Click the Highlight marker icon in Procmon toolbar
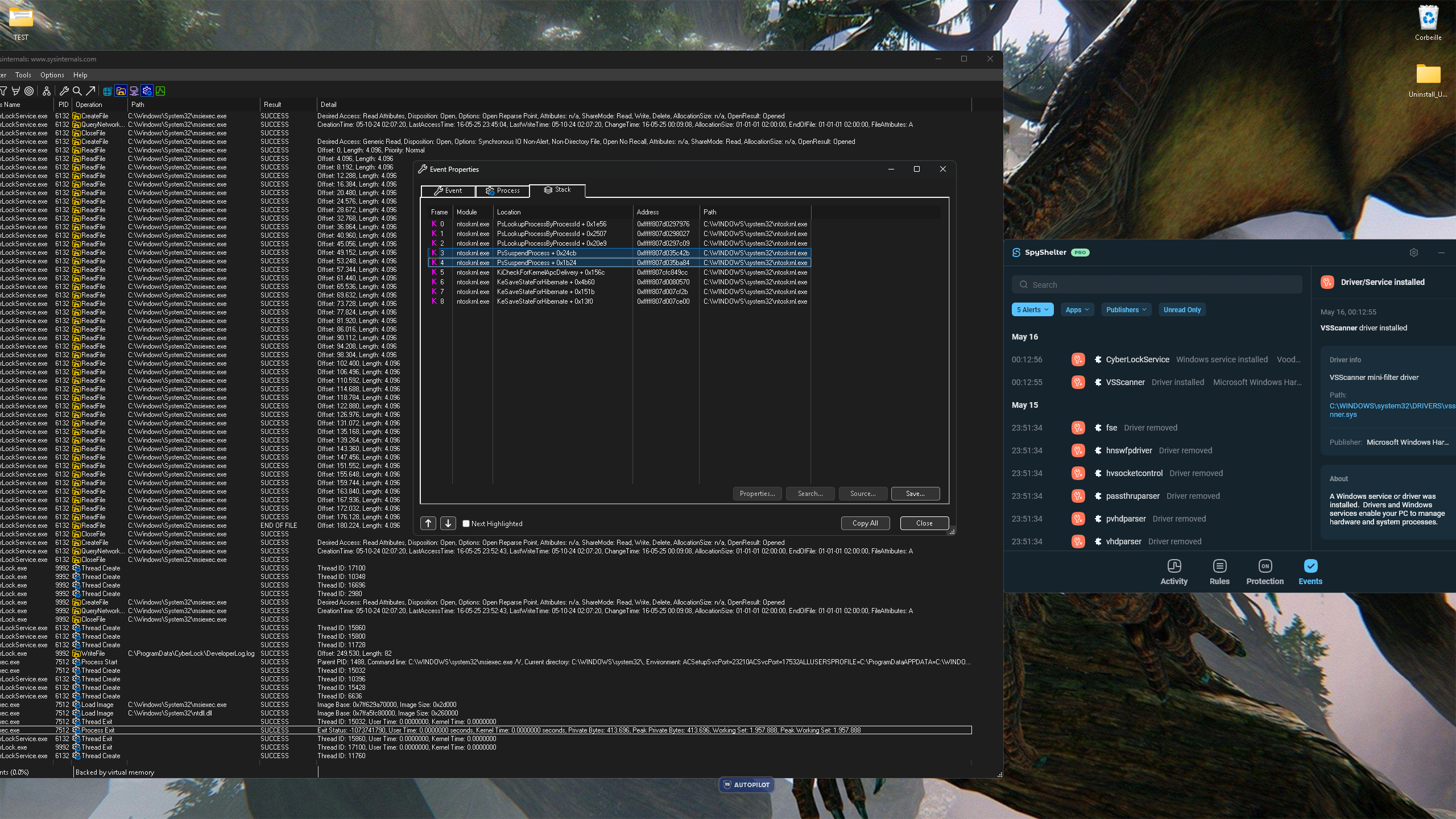The image size is (1456, 819). [16, 91]
